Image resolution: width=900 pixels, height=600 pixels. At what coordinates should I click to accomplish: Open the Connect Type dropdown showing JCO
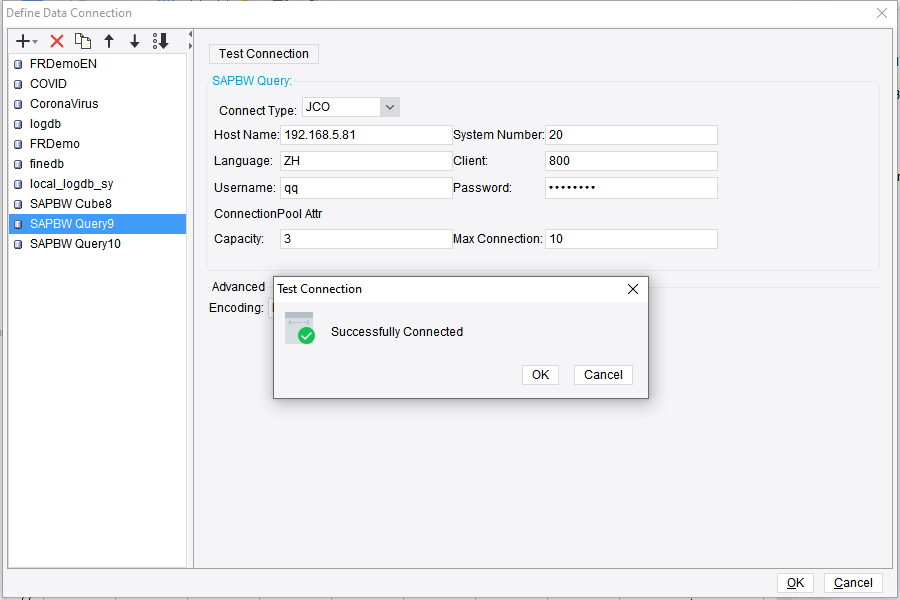(389, 106)
